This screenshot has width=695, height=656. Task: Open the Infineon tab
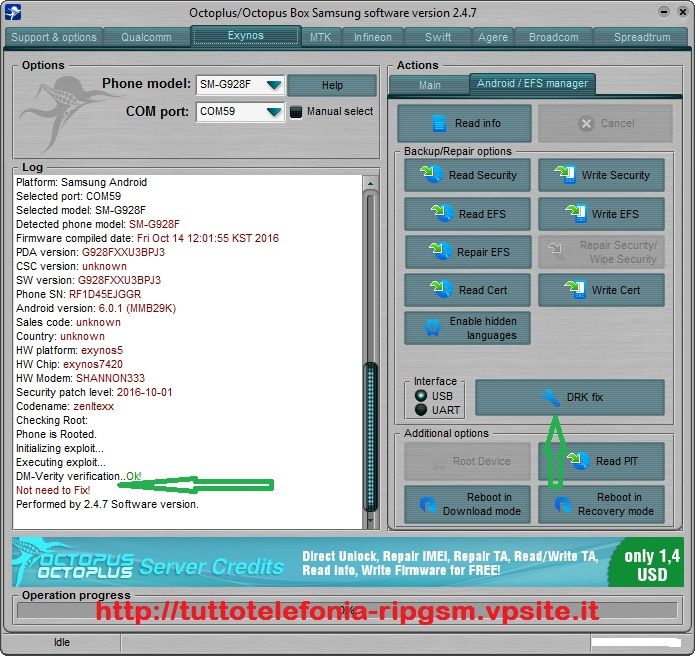(373, 37)
